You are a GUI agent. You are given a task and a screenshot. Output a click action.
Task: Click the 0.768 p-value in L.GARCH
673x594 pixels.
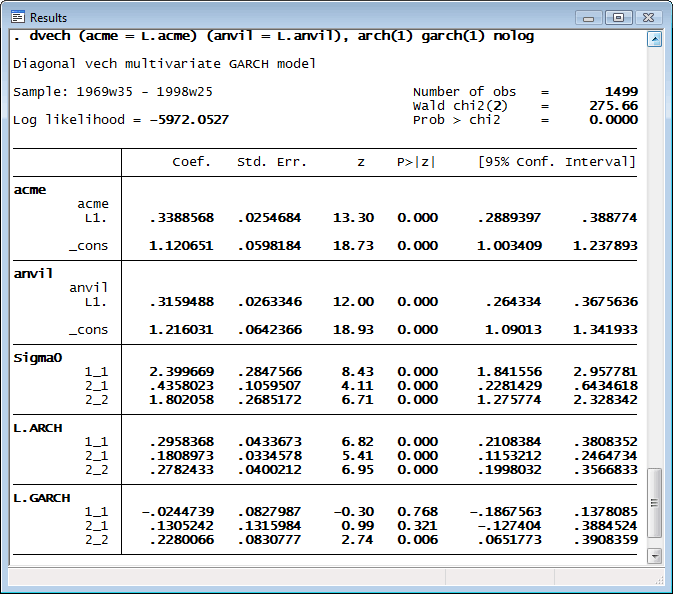pyautogui.click(x=417, y=511)
